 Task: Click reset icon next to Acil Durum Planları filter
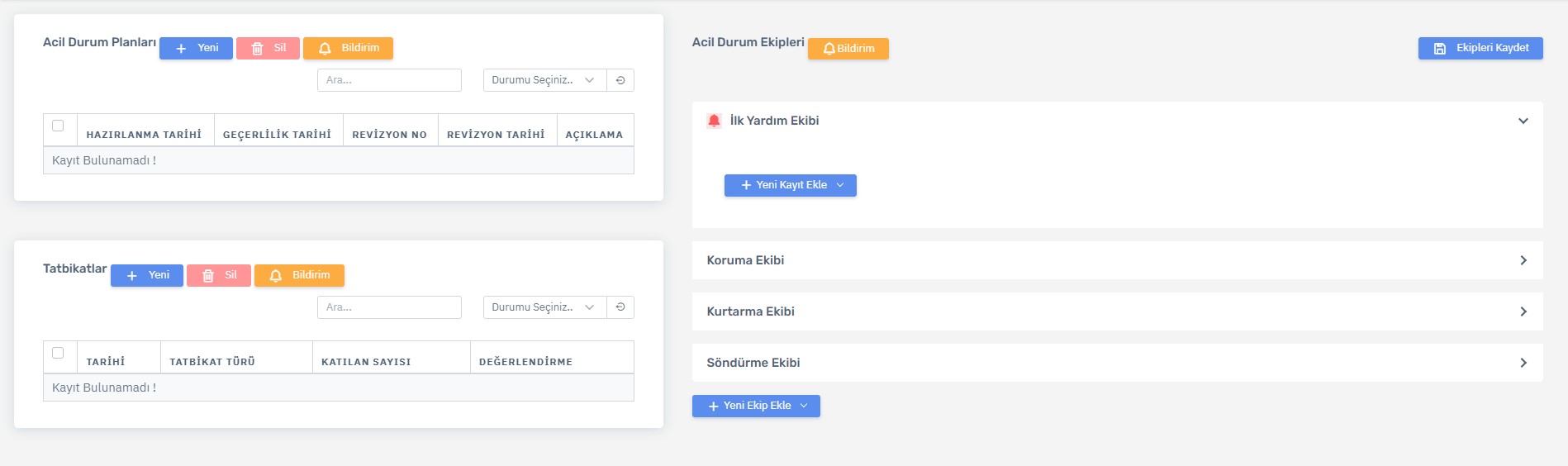click(x=620, y=80)
